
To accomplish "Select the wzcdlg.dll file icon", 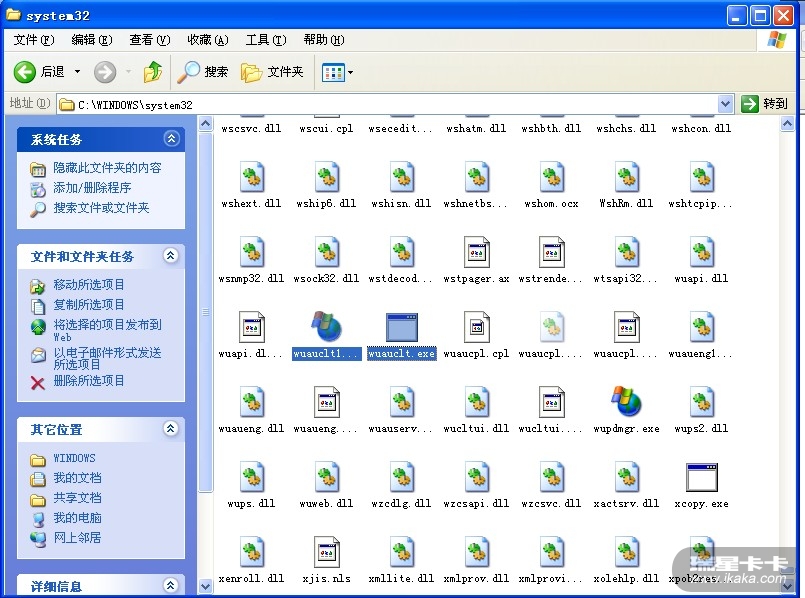I will tap(401, 477).
